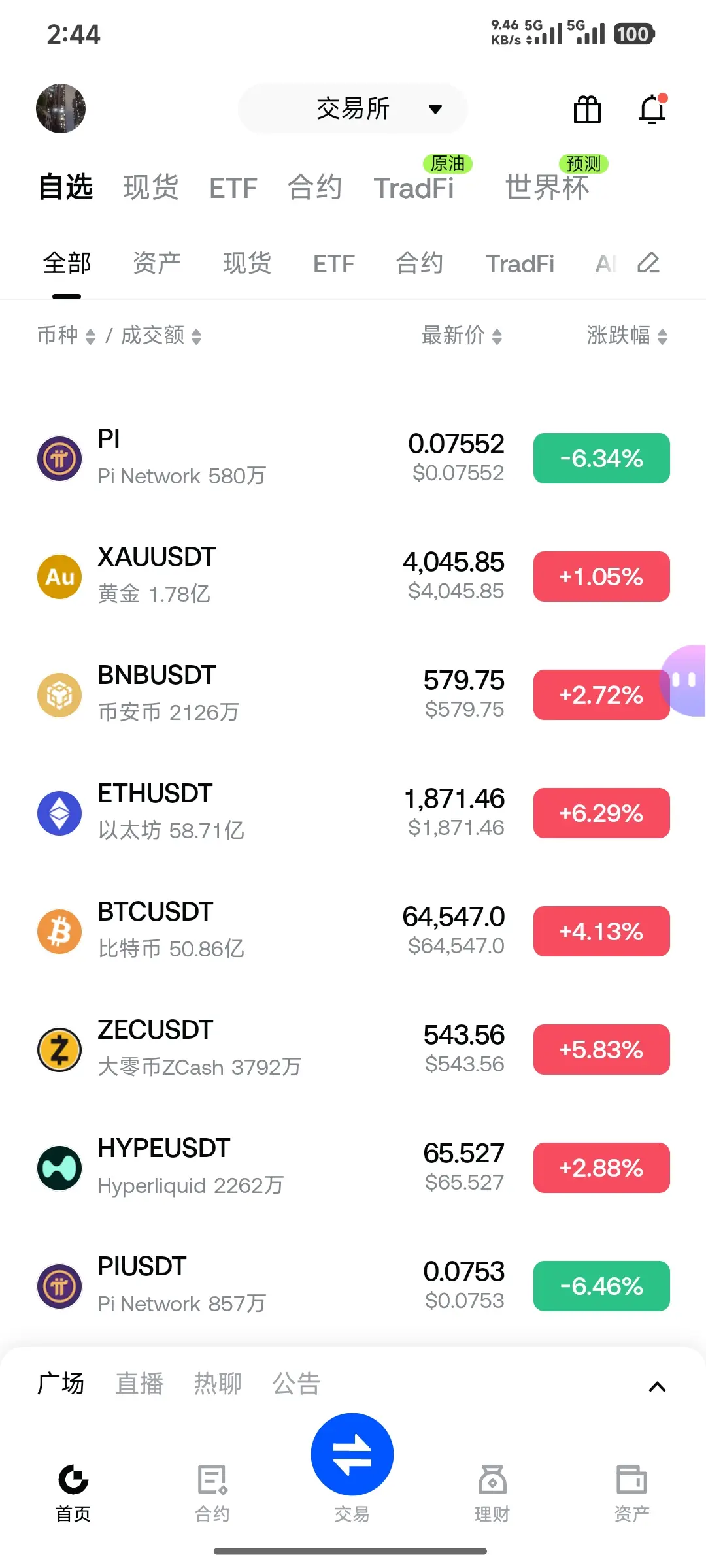Expand the 广场 panel with chevron arrow
Image resolution: width=706 pixels, height=1568 pixels.
click(657, 1386)
